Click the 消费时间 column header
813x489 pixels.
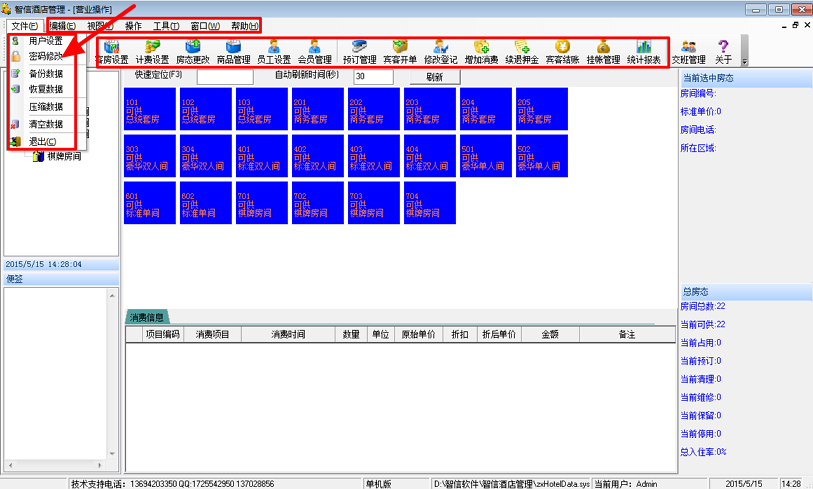click(x=288, y=334)
